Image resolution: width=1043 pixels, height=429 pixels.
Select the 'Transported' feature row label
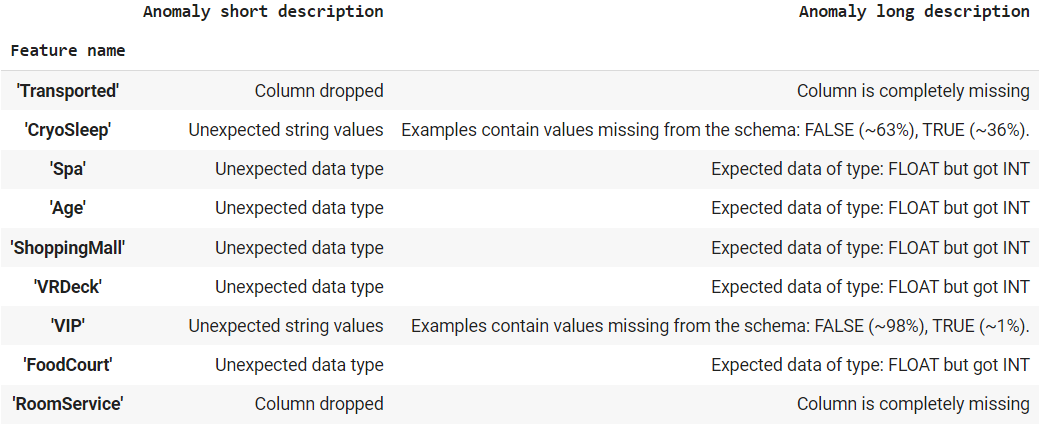68,91
